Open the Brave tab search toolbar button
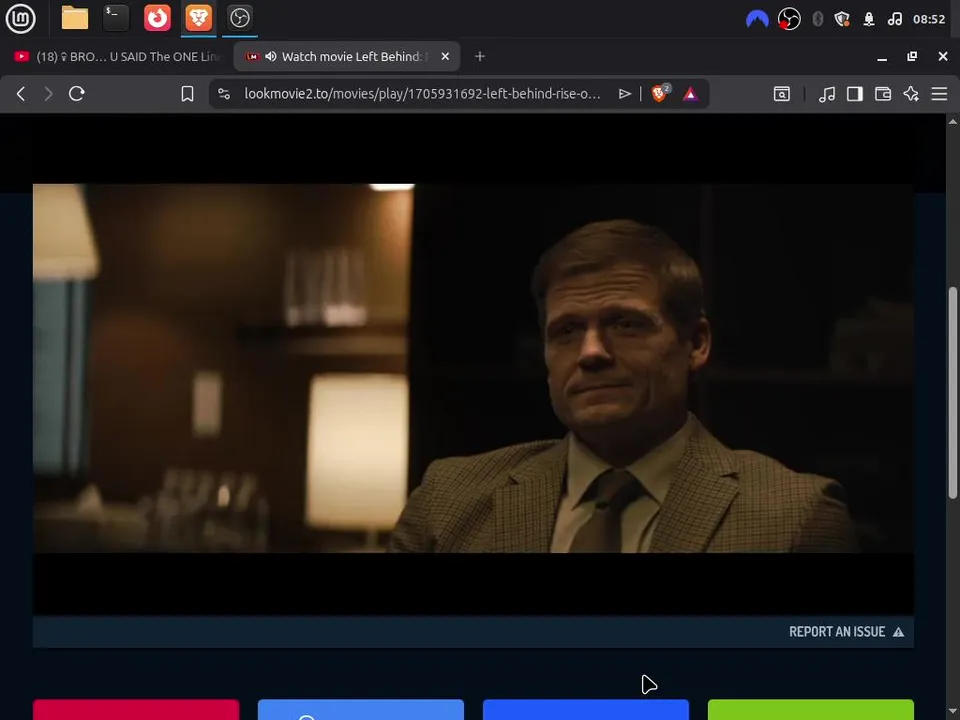 click(782, 94)
